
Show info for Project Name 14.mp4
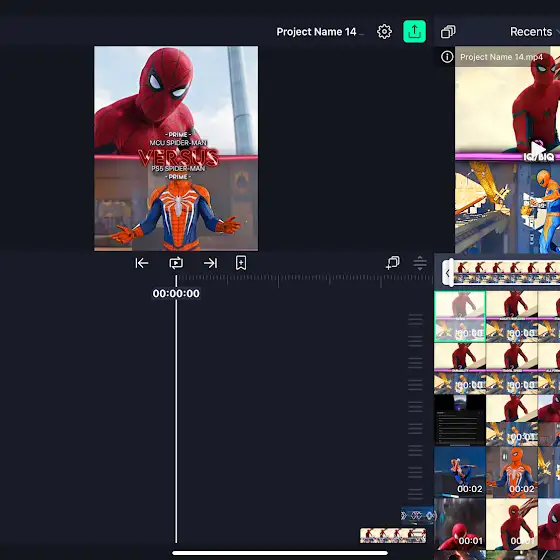tap(447, 57)
